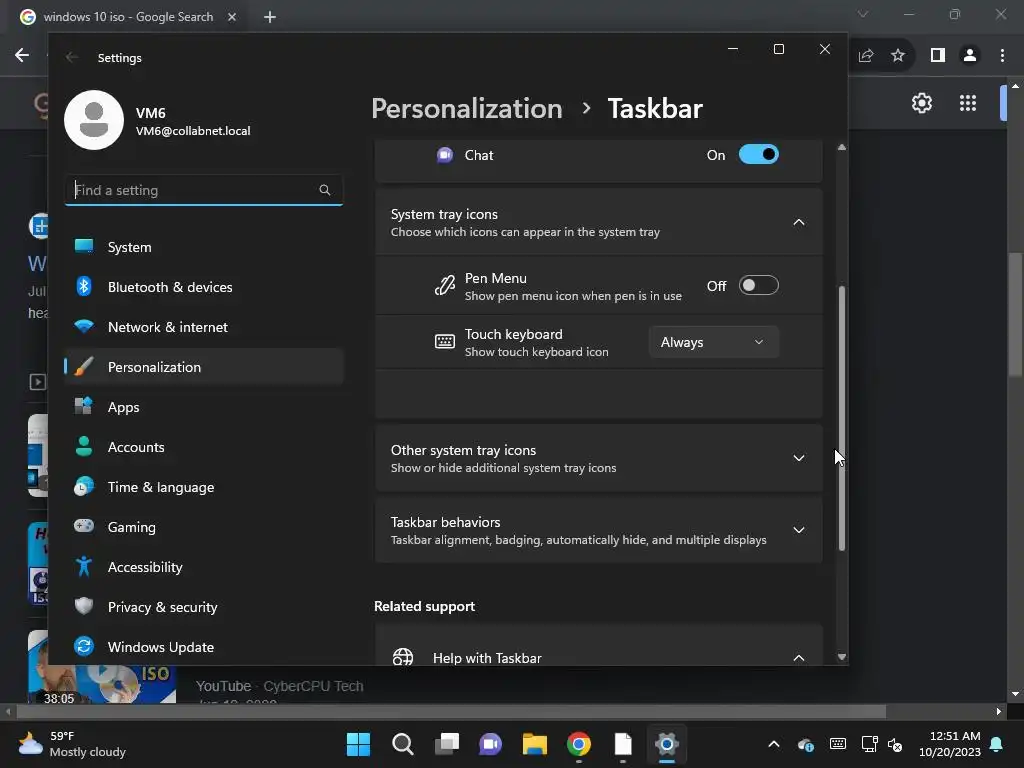This screenshot has height=768, width=1024.
Task: Open the clock showing 12:51 AM
Action: (950, 744)
